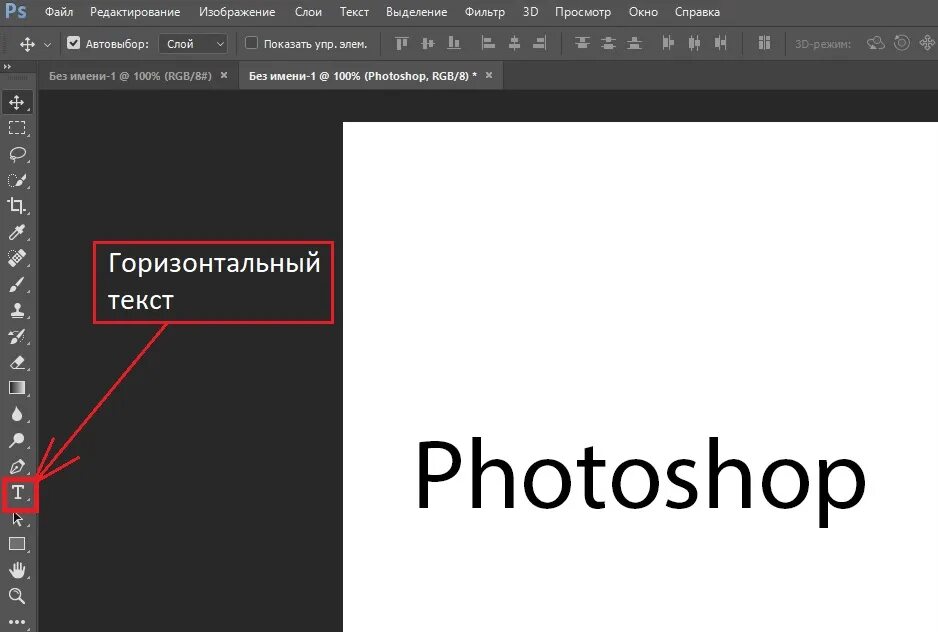Select the Crop tool

(17, 206)
